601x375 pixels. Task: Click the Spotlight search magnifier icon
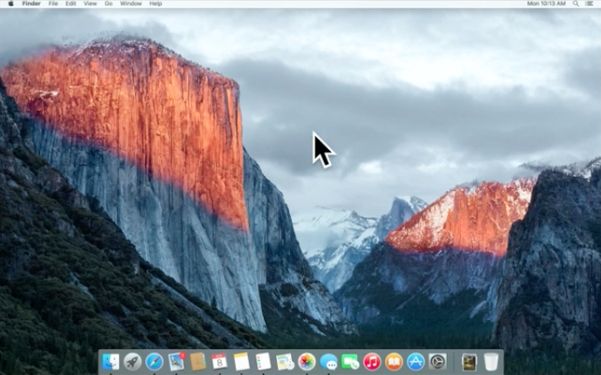(576, 3)
